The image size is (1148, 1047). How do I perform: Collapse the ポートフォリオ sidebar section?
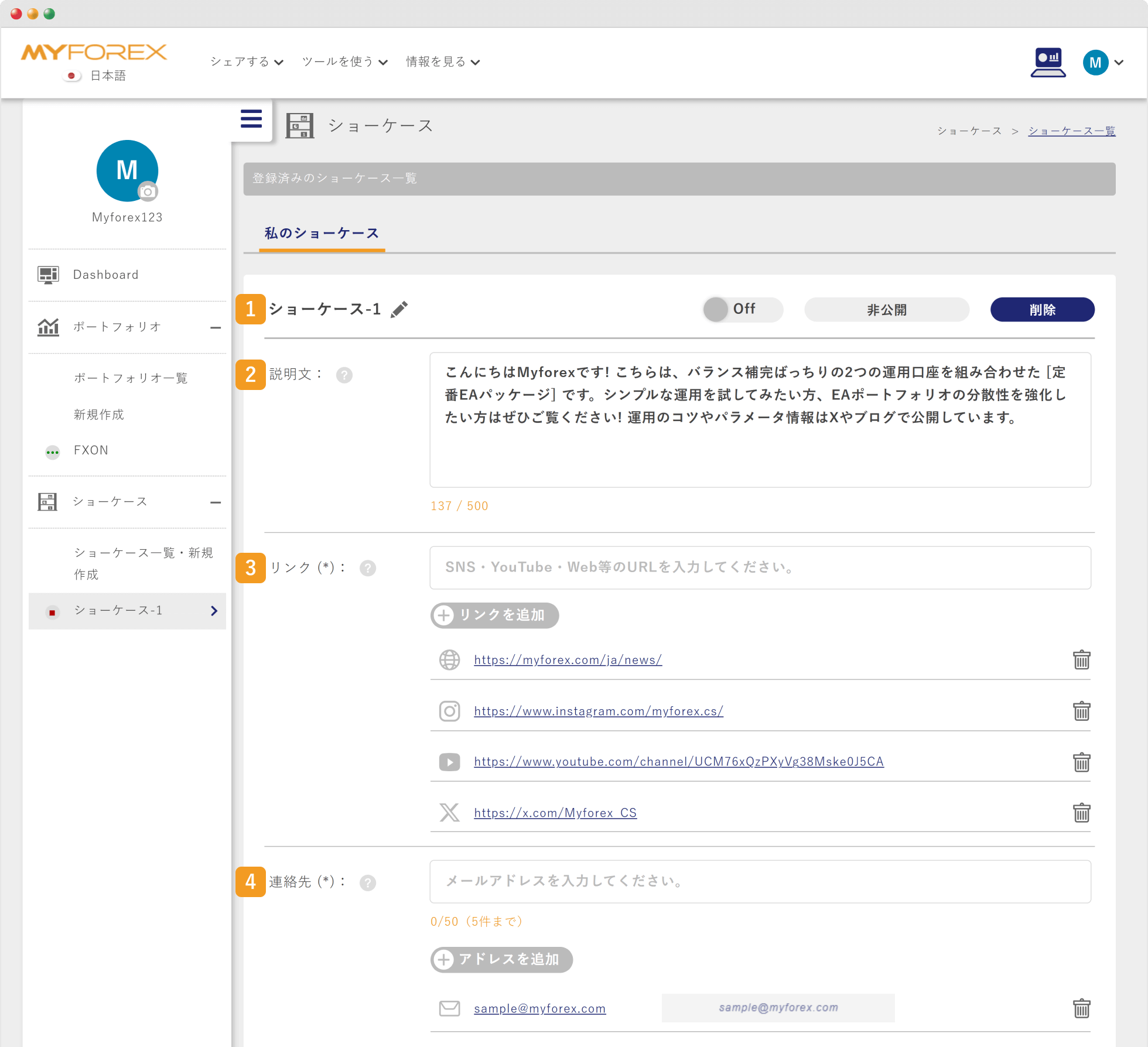point(216,328)
